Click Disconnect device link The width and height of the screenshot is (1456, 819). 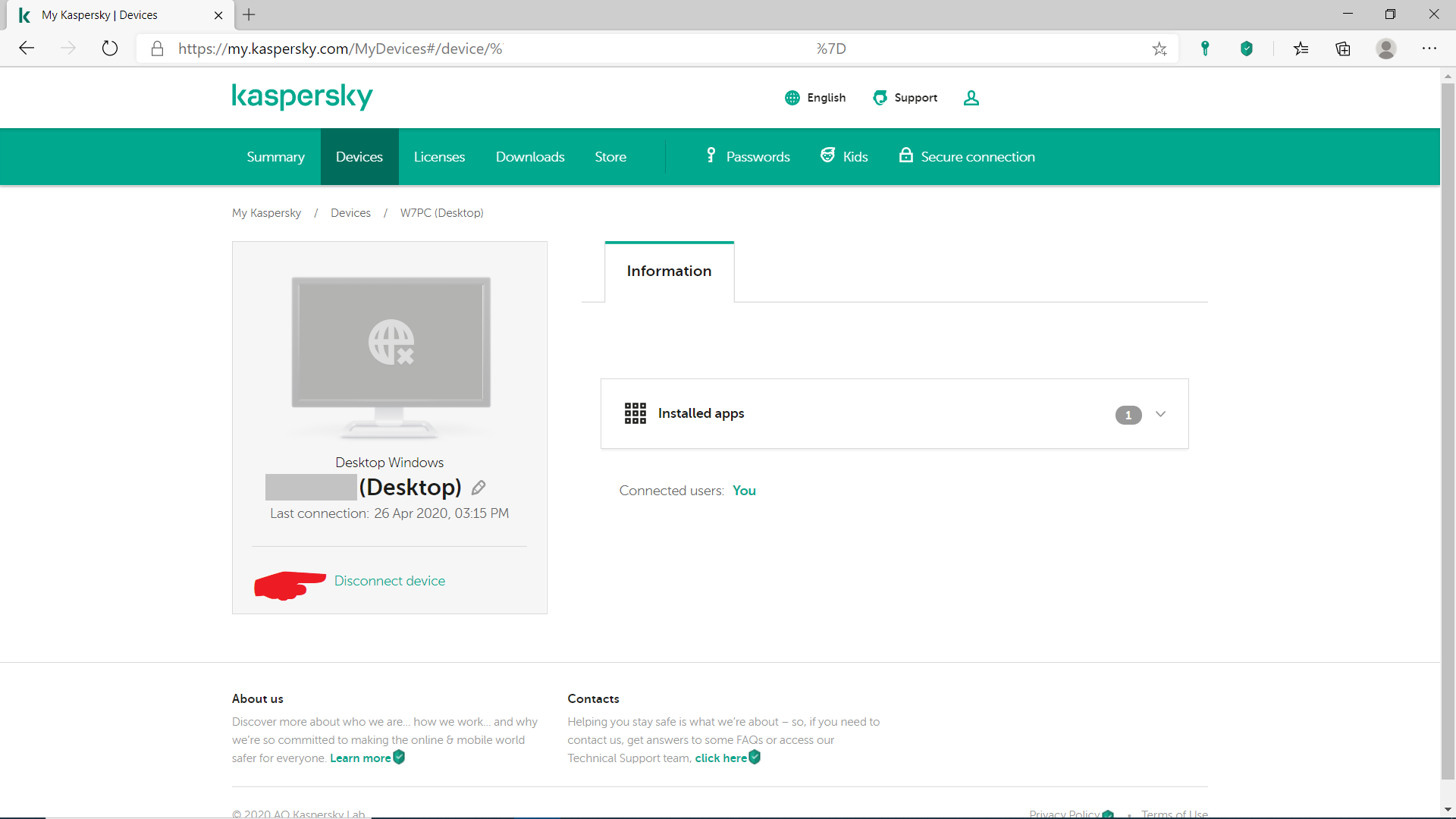(x=390, y=581)
